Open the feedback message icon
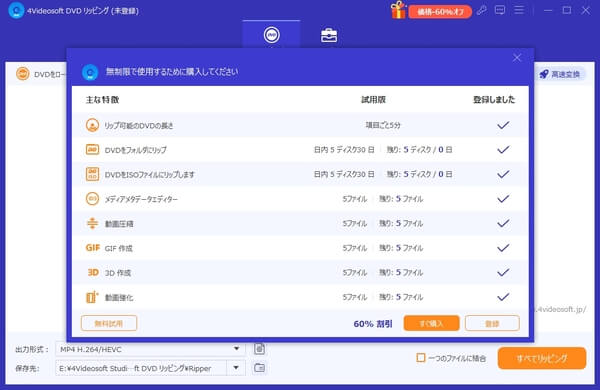This screenshot has height=390, width=600. pyautogui.click(x=500, y=10)
